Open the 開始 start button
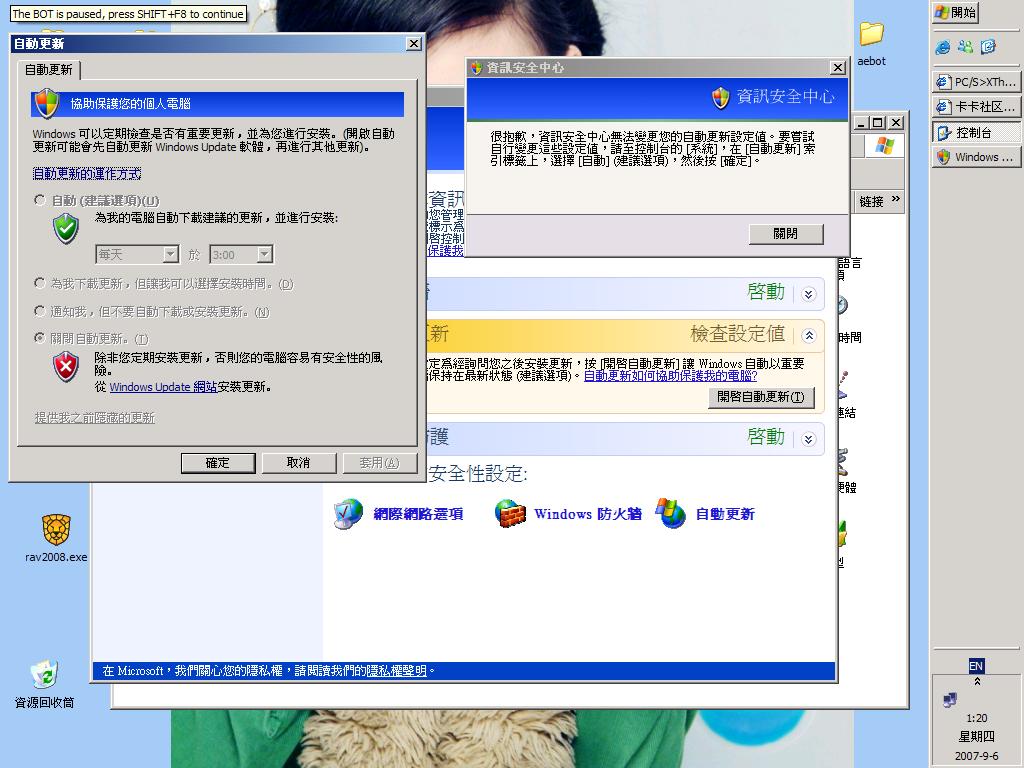The height and width of the screenshot is (768, 1024). coord(955,12)
